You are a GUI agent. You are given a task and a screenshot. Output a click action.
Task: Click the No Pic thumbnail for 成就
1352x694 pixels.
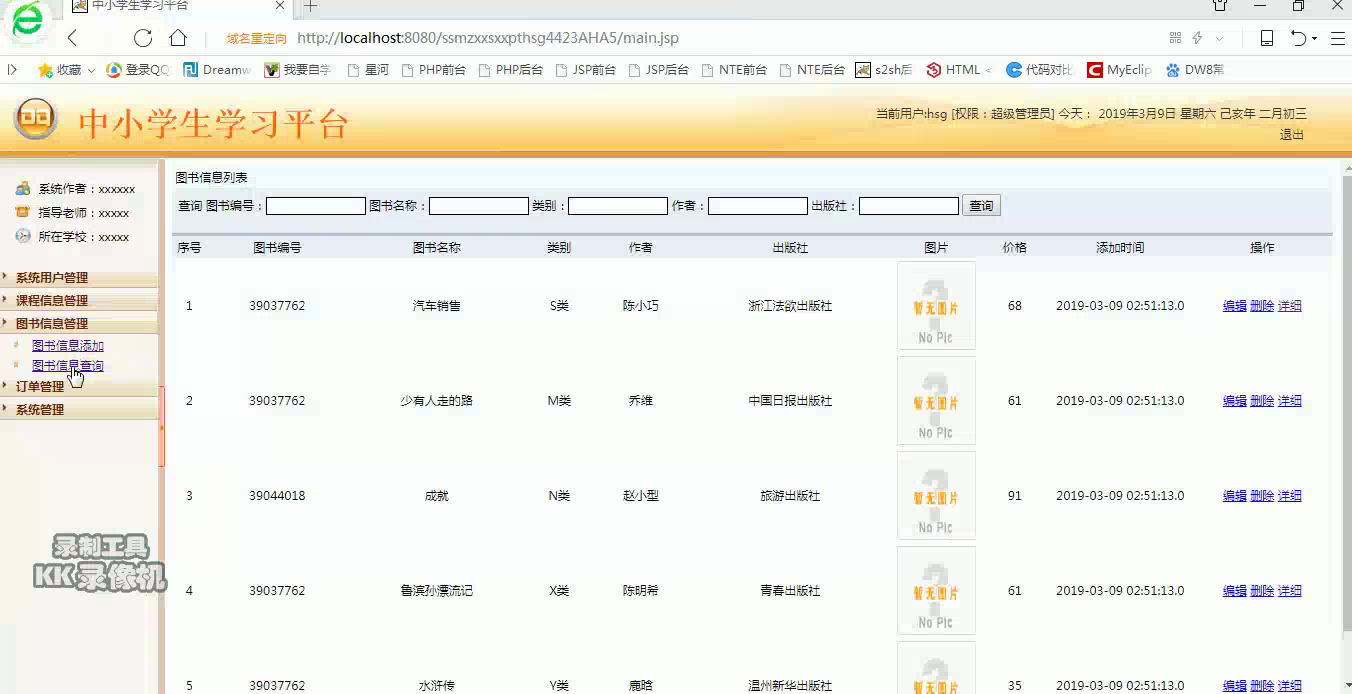tap(936, 496)
